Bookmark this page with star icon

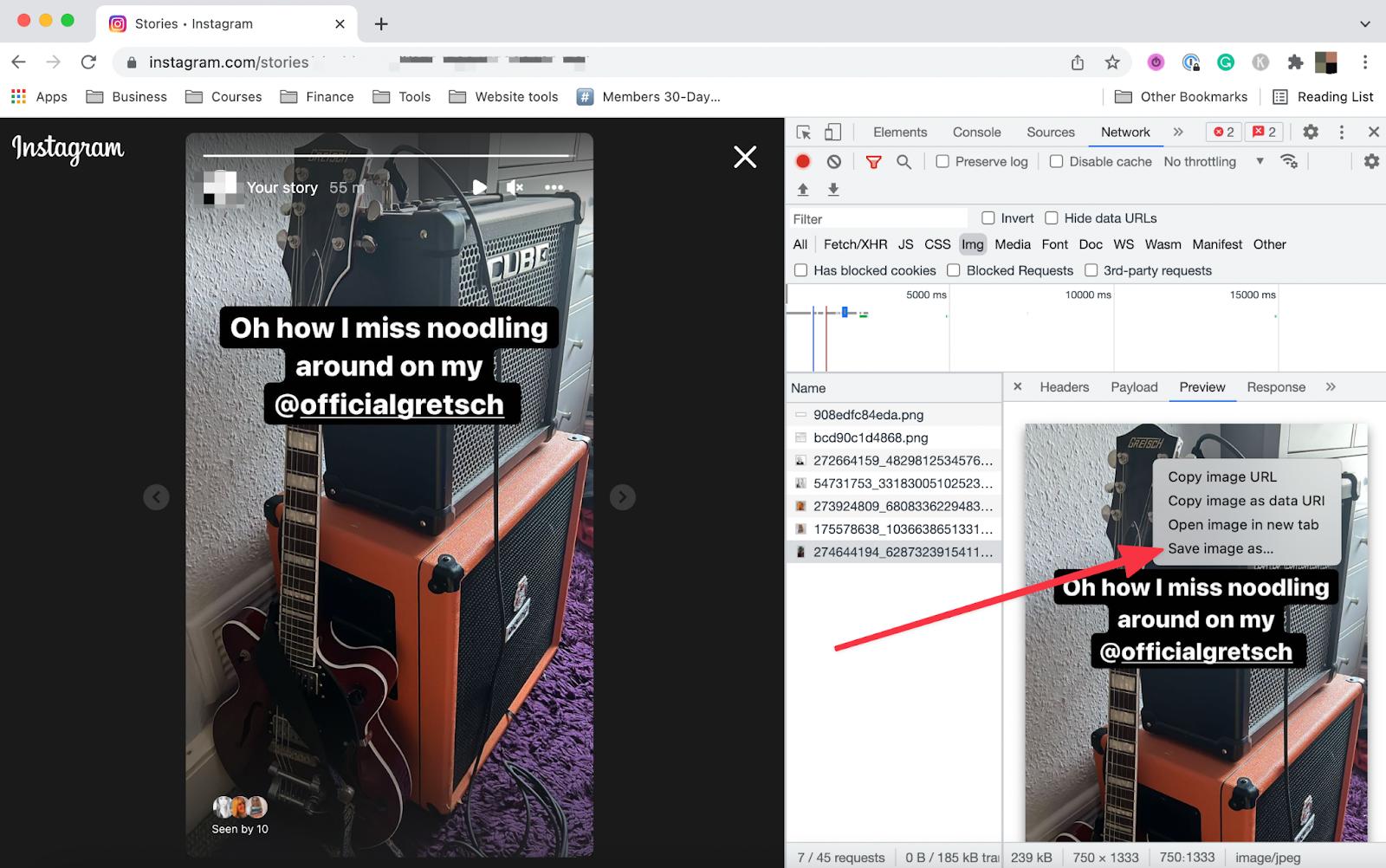[x=1112, y=62]
